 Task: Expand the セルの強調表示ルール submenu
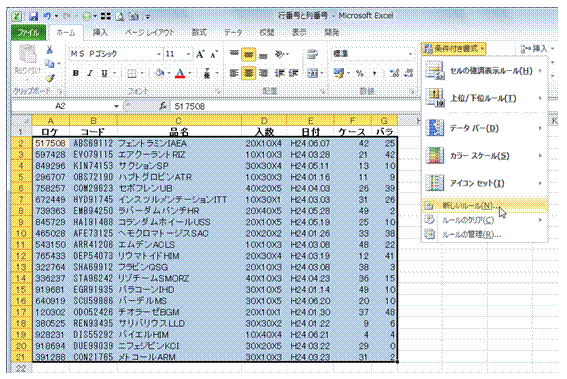tap(485, 71)
